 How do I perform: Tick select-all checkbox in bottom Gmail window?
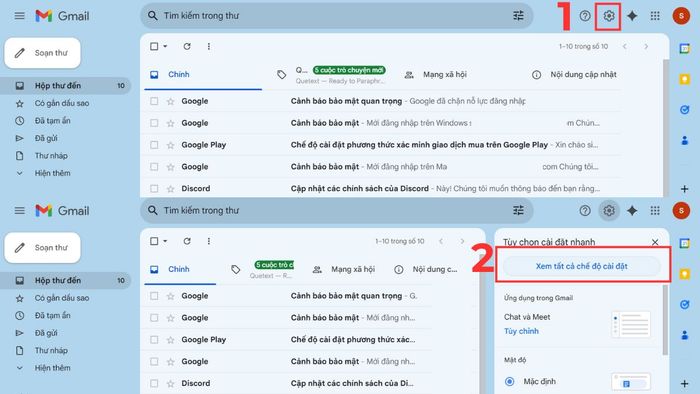[x=154, y=241]
